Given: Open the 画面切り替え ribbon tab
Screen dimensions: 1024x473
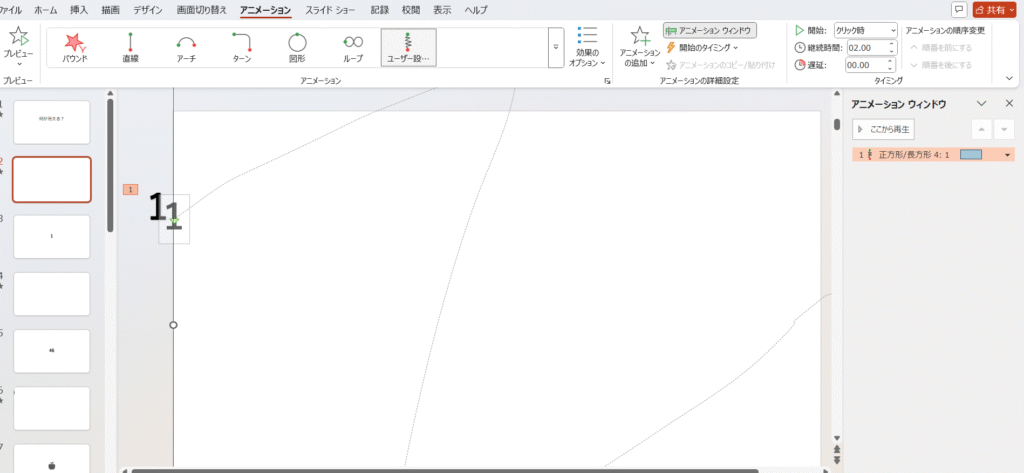Looking at the screenshot, I should (x=200, y=9).
